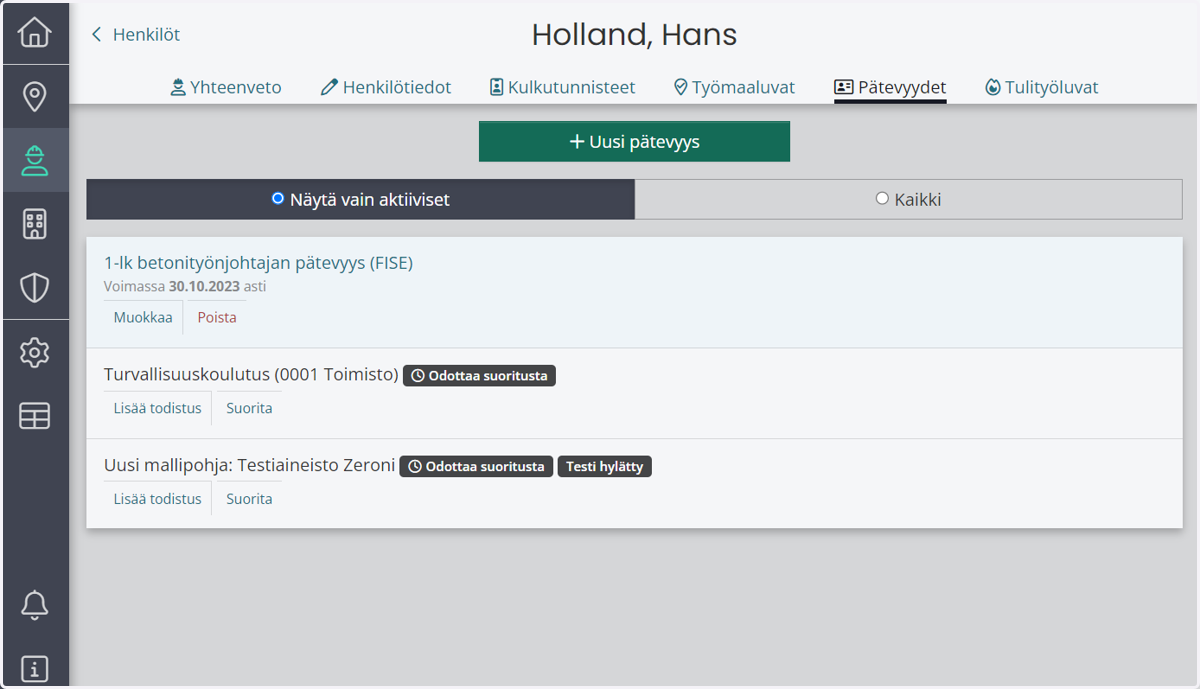1200x689 pixels.
Task: Click the Uusi pätevyys button
Action: 634,142
